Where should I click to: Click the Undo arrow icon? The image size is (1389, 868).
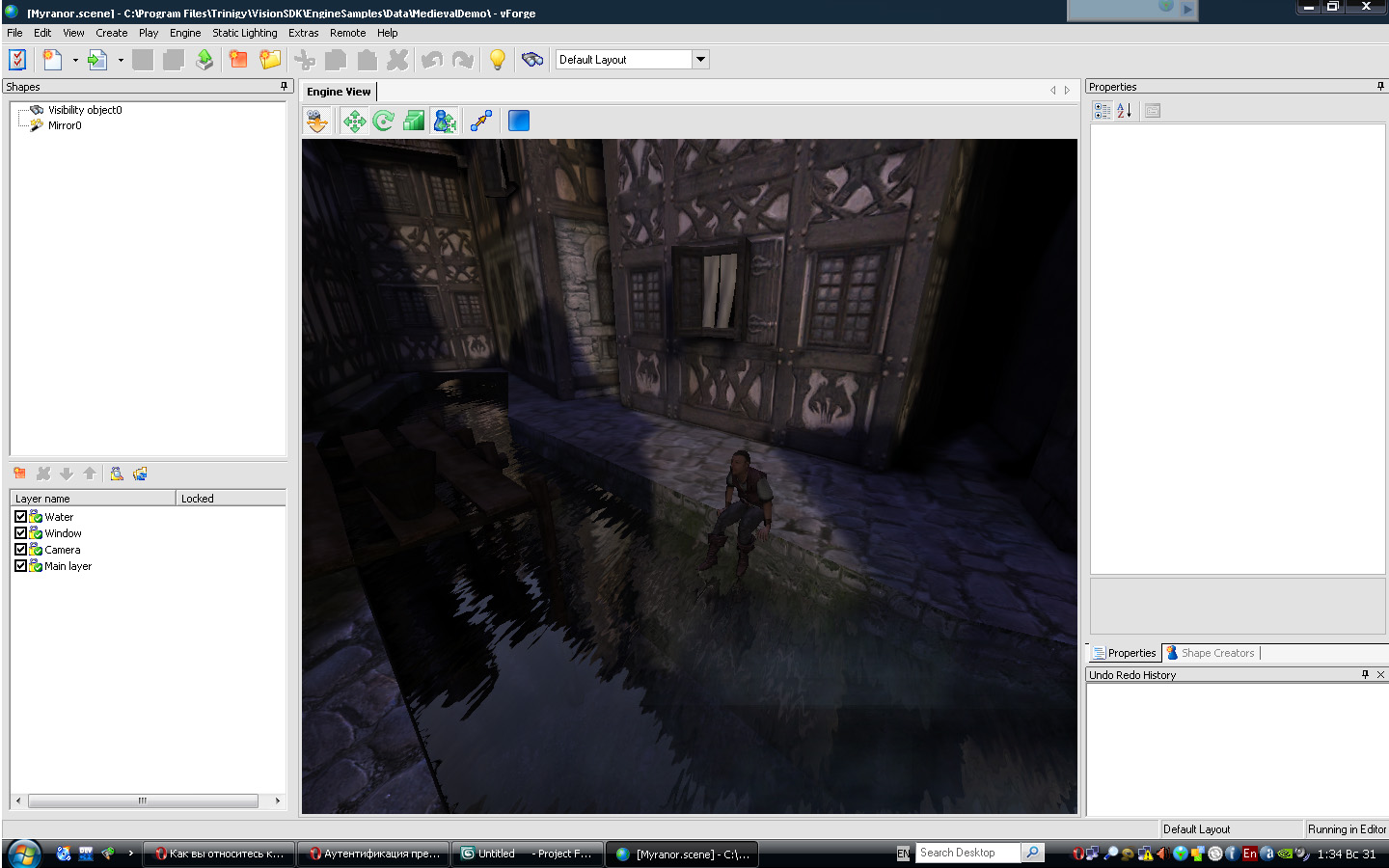coord(432,60)
